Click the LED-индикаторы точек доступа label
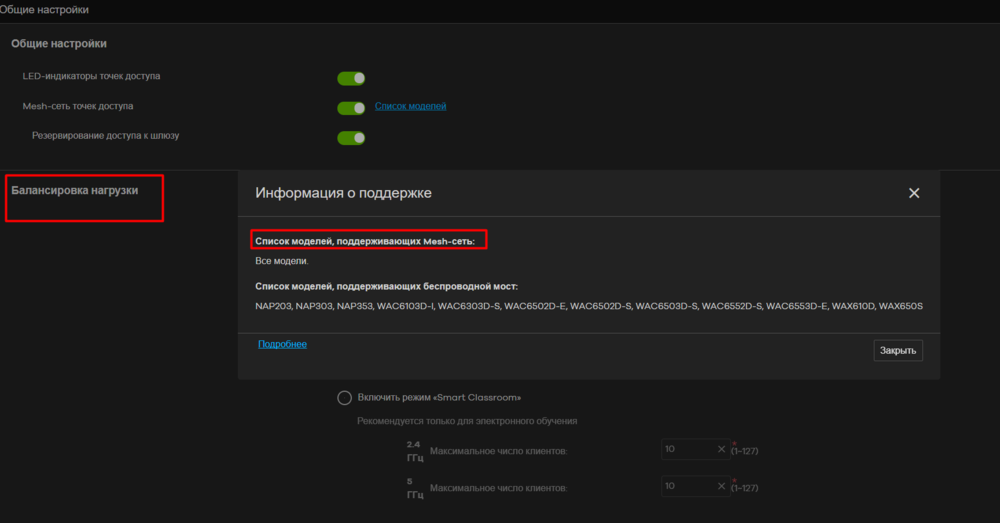 pos(91,76)
